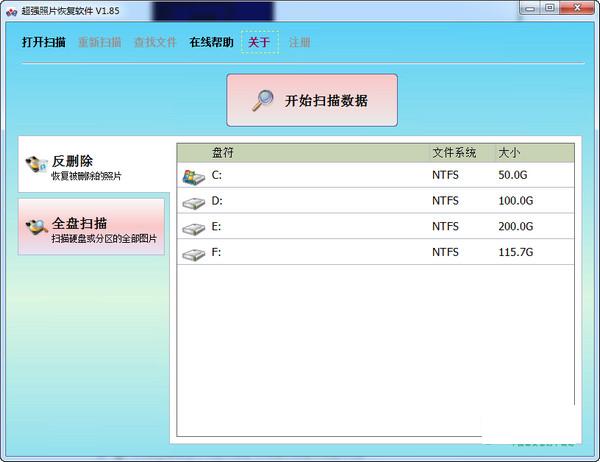Select the 115.7G size cell
This screenshot has width=600, height=462.
pyautogui.click(x=516, y=254)
